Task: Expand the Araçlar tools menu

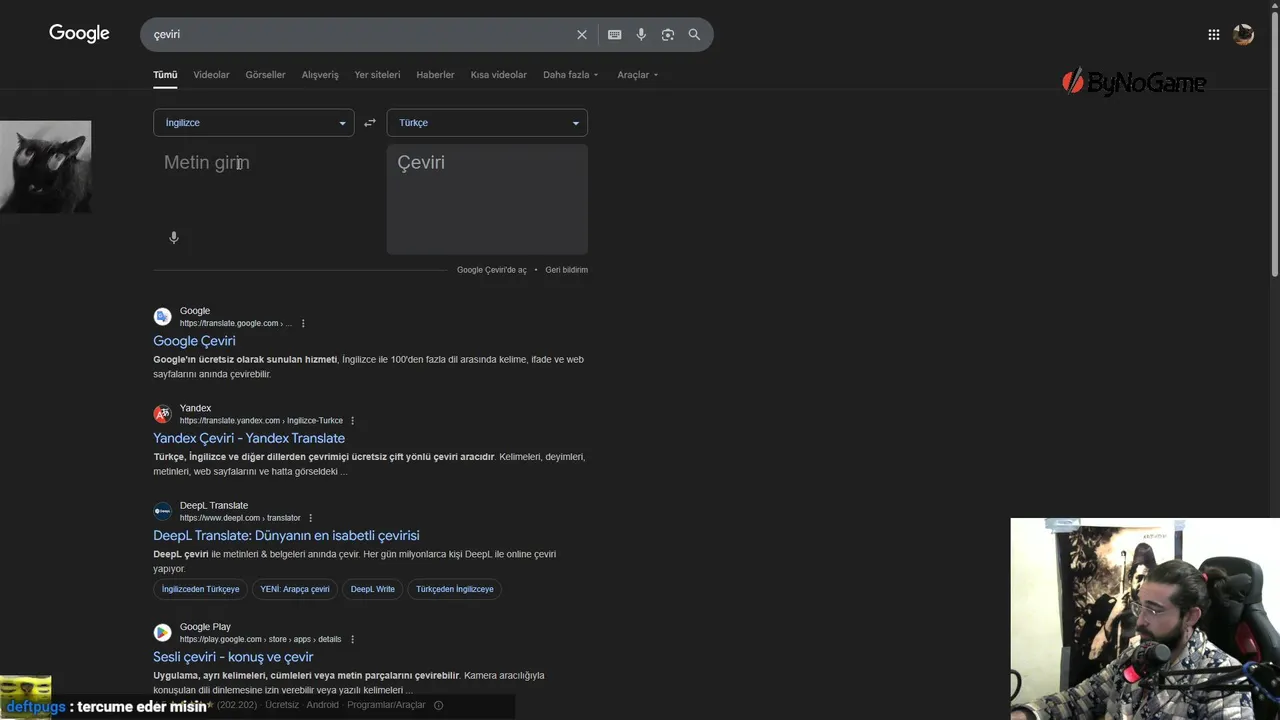Action: pos(638,75)
